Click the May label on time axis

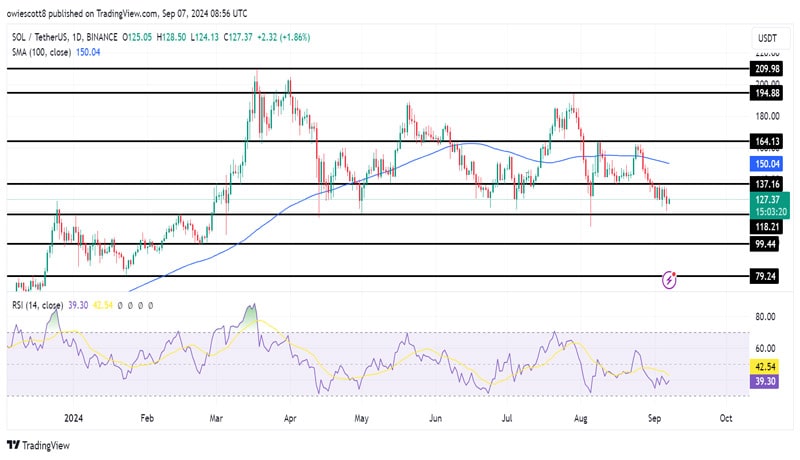361,418
